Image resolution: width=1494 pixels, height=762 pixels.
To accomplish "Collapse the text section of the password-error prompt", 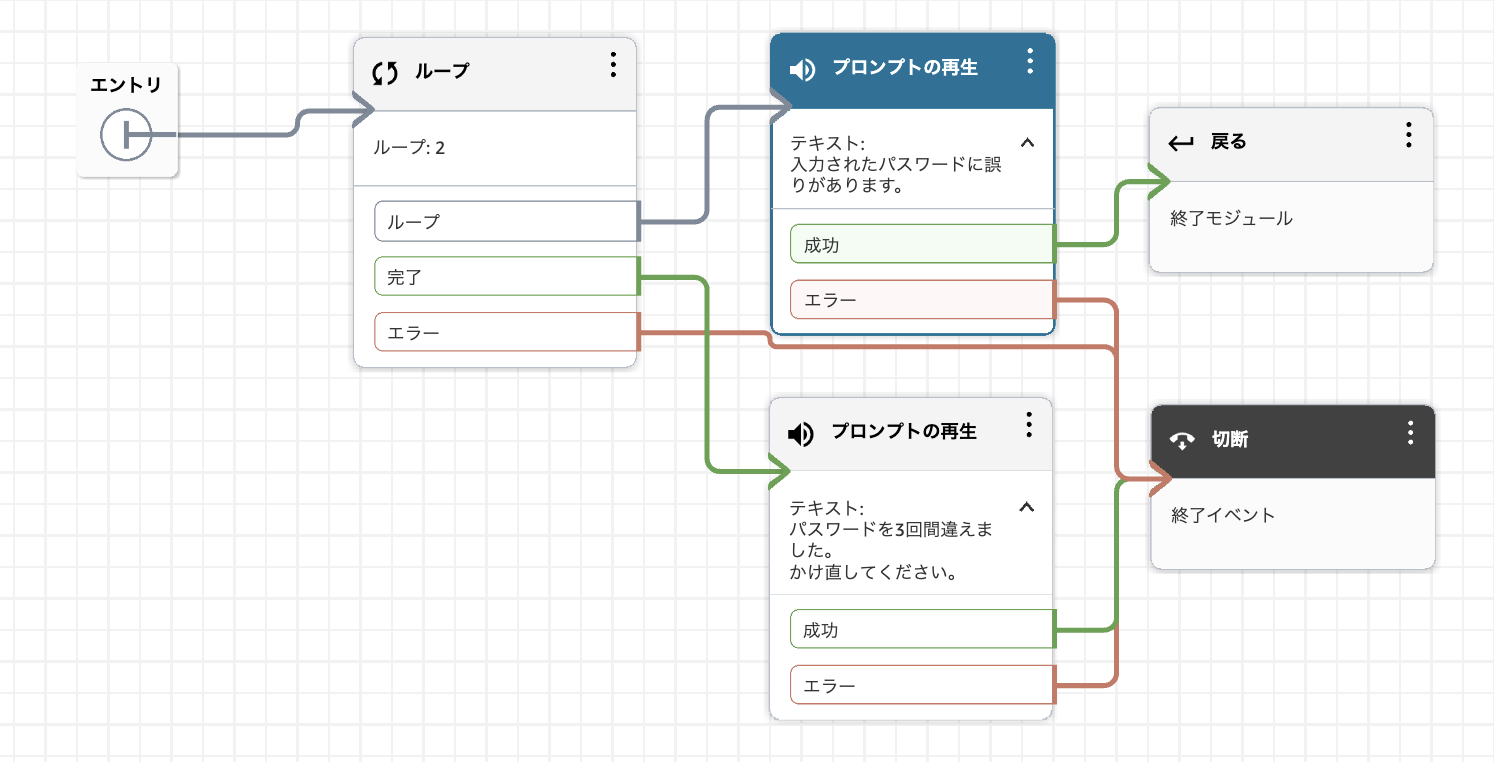I will click(1026, 142).
